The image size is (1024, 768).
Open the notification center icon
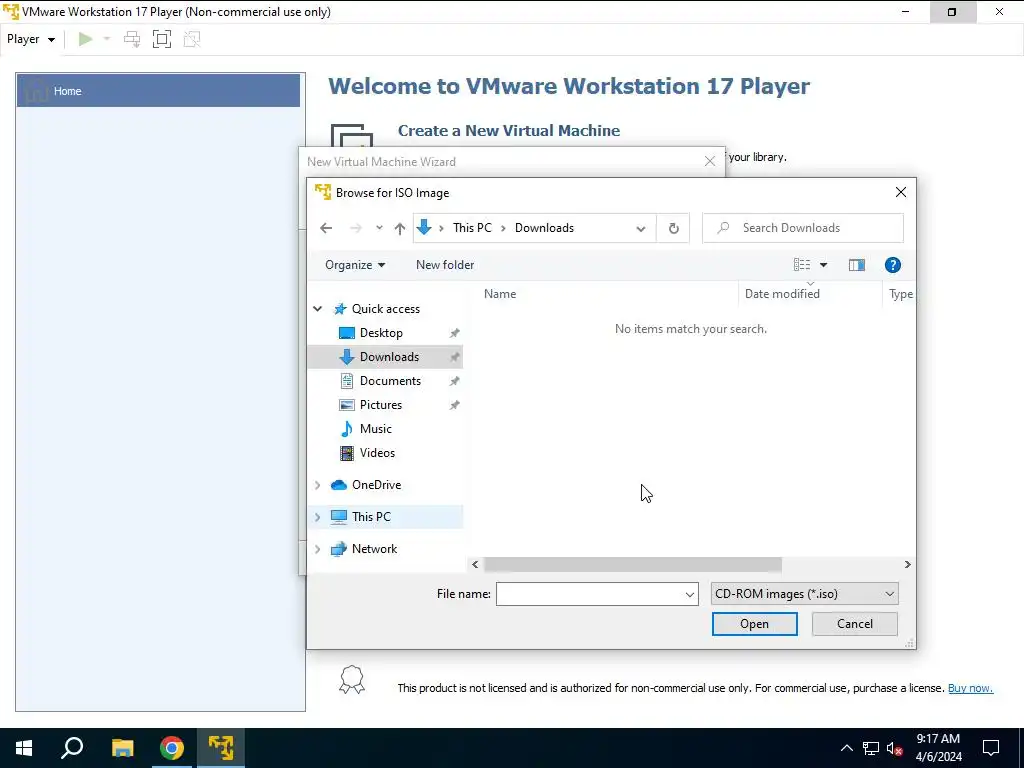point(991,748)
